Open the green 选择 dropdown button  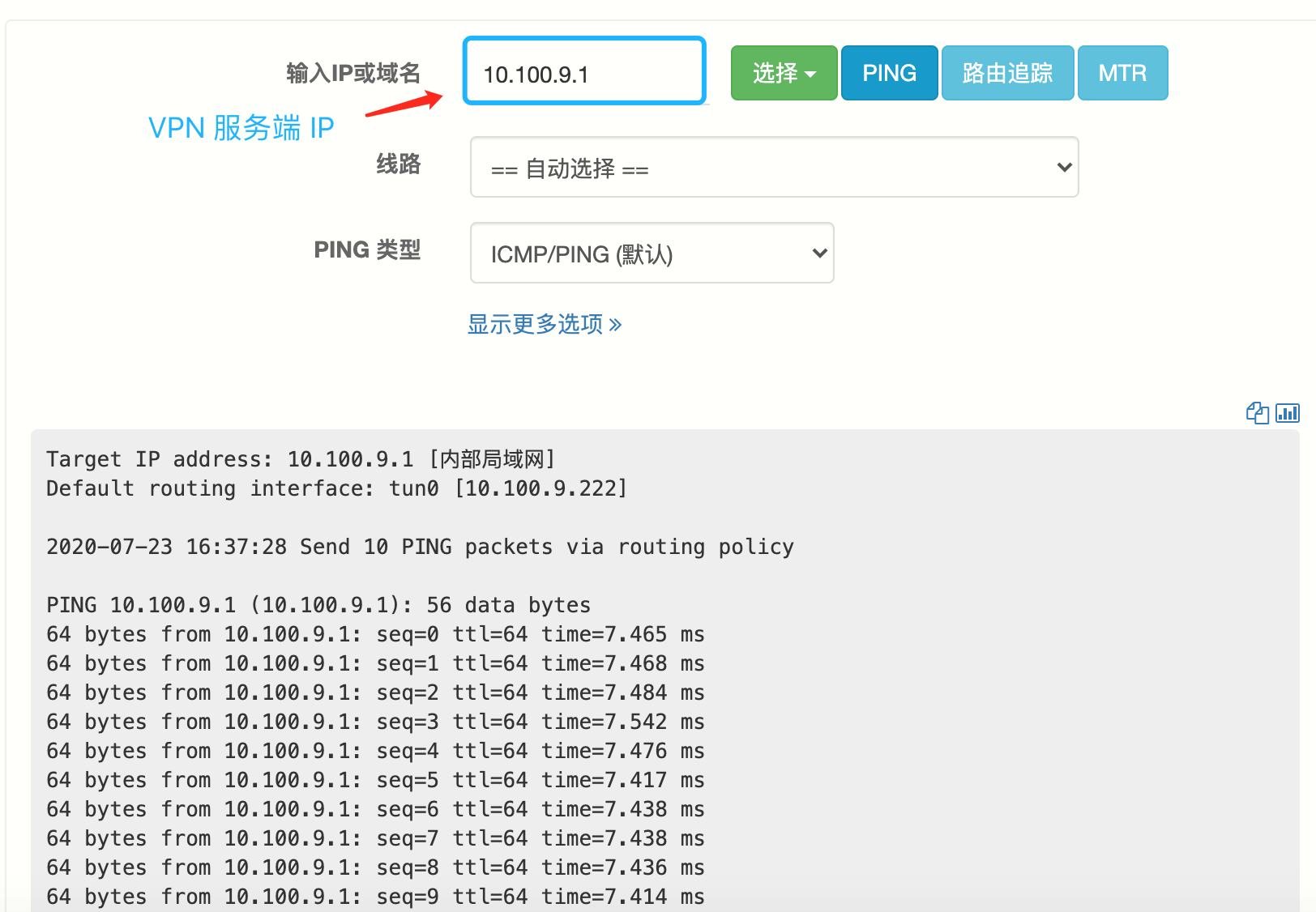783,74
